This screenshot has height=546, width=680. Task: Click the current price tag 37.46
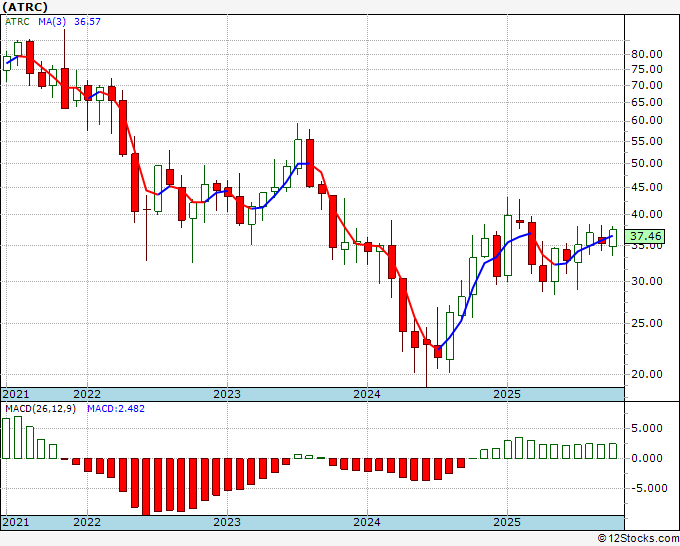tap(648, 237)
